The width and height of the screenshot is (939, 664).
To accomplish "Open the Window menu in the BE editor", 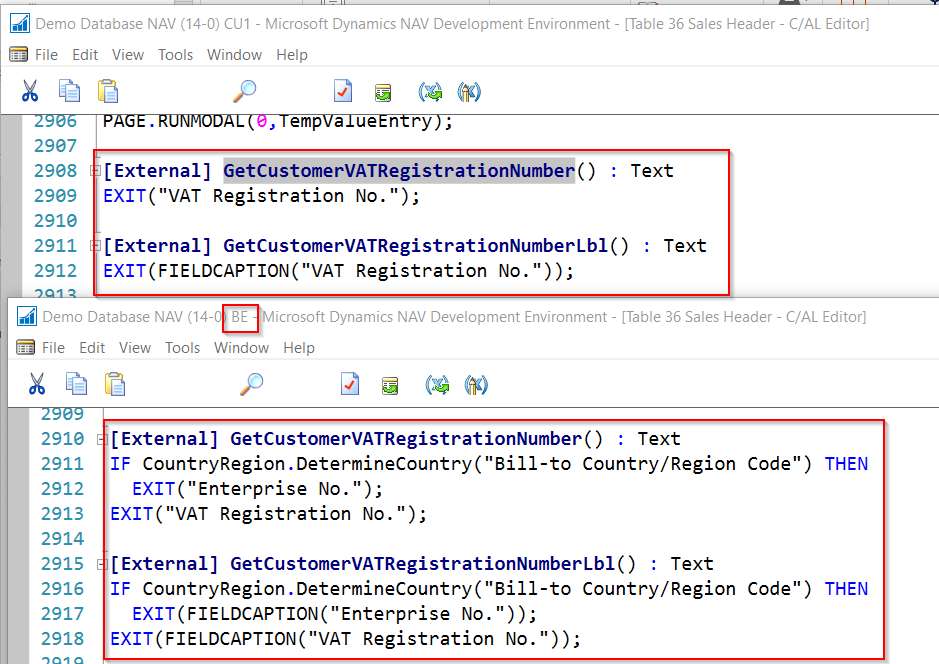I will (x=241, y=348).
